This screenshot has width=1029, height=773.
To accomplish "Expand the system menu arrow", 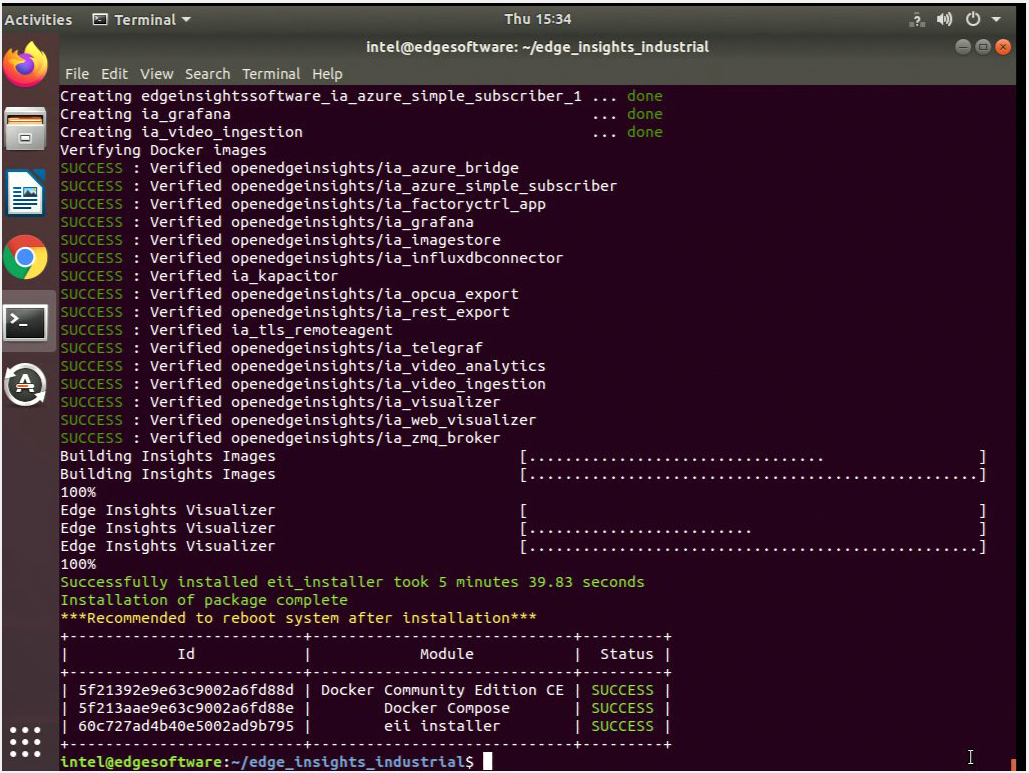I will coord(996,20).
